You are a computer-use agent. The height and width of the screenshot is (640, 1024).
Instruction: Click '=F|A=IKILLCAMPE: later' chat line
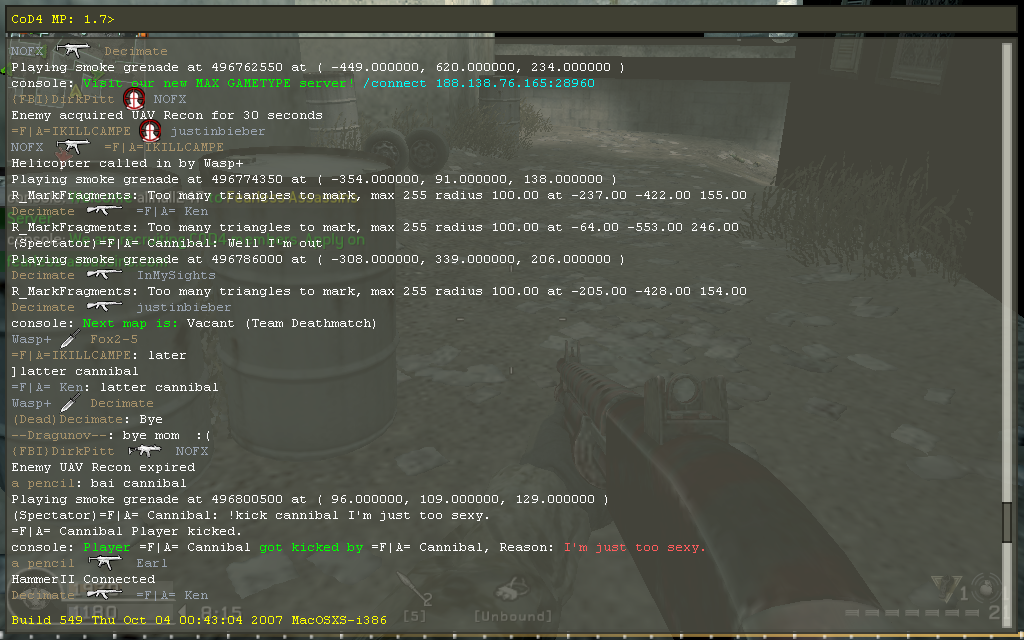coord(99,355)
